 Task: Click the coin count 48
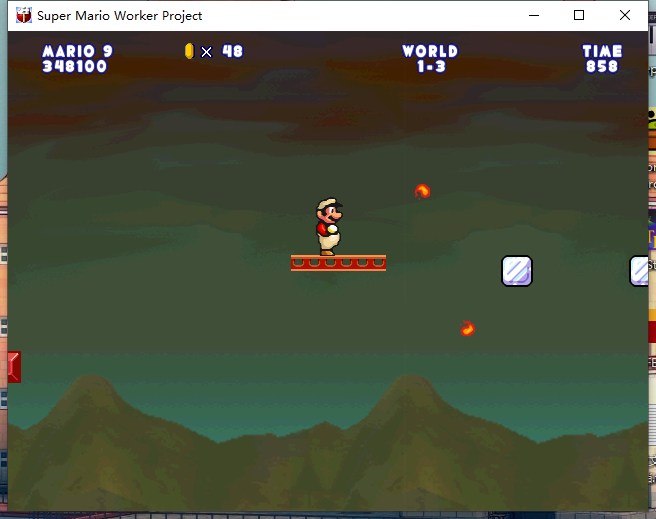[232, 51]
